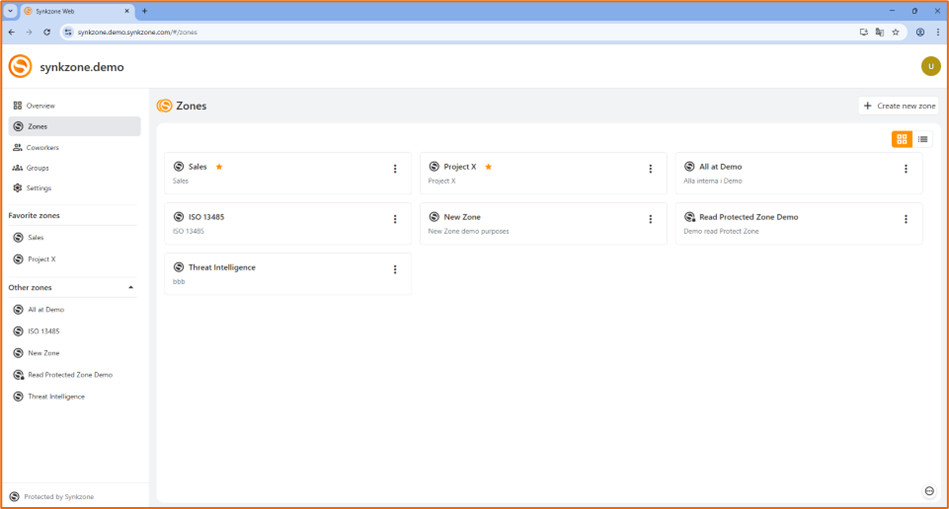949x509 pixels.
Task: Switch to grid view layout
Action: point(901,139)
